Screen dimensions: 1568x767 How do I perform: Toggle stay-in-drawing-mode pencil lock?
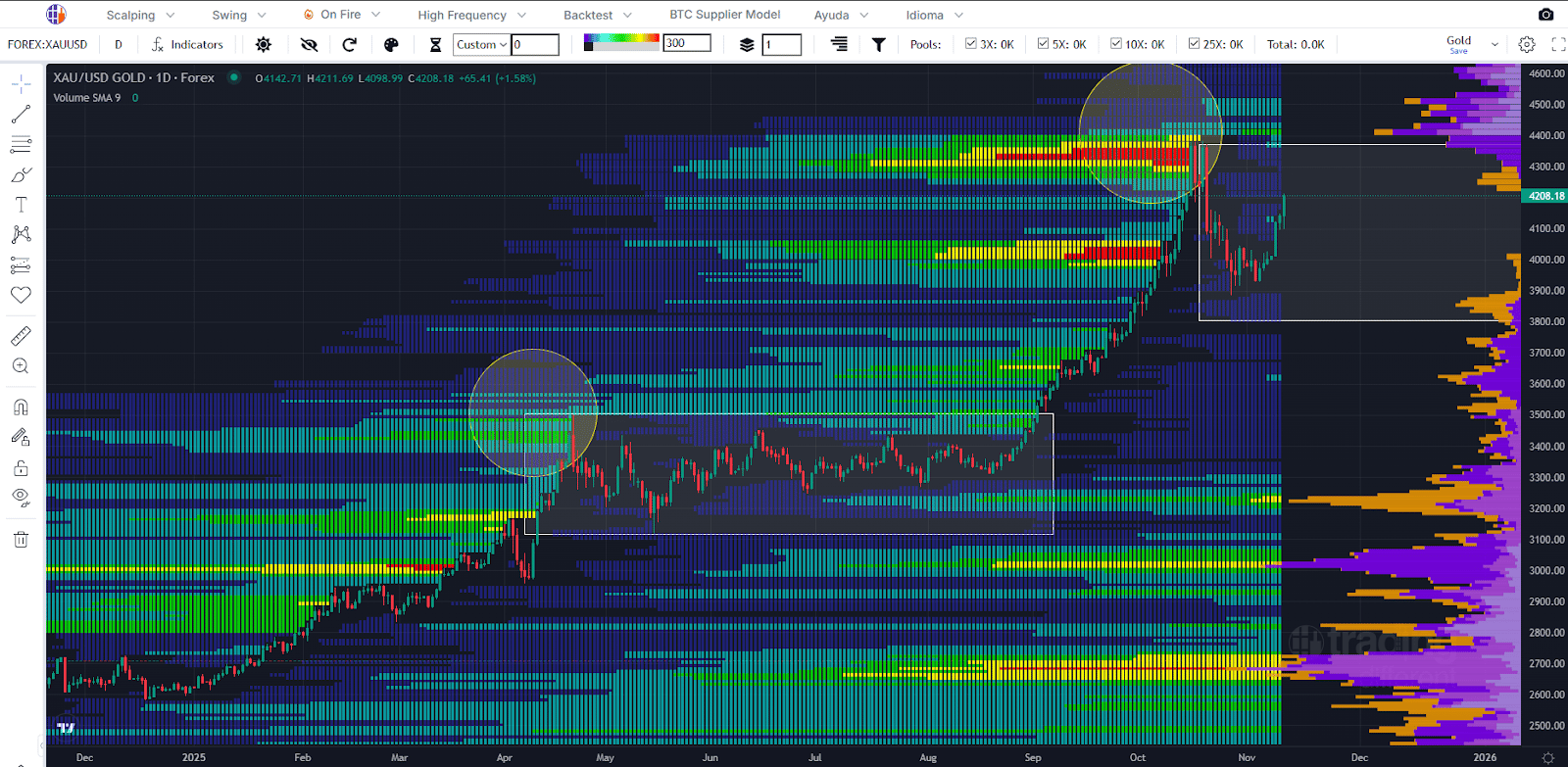(x=21, y=438)
